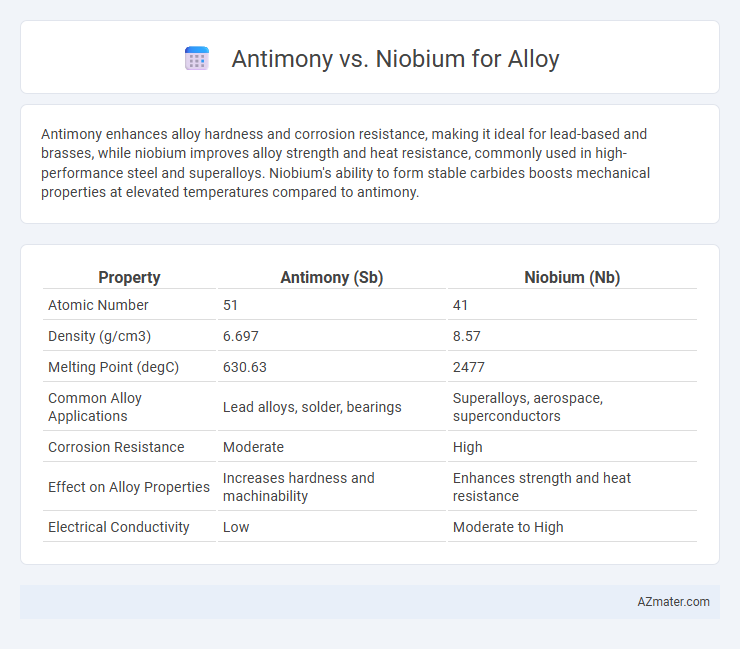Screen dimensions: 740x649
Task: Open the AZmater.com footer link
Action: (673, 602)
